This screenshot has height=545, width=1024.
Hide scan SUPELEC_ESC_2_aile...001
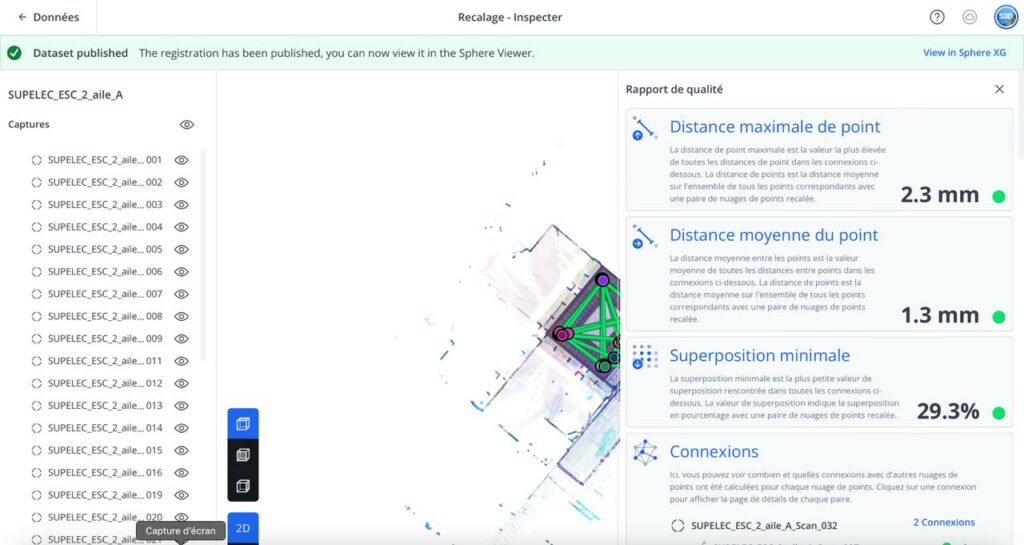(182, 160)
